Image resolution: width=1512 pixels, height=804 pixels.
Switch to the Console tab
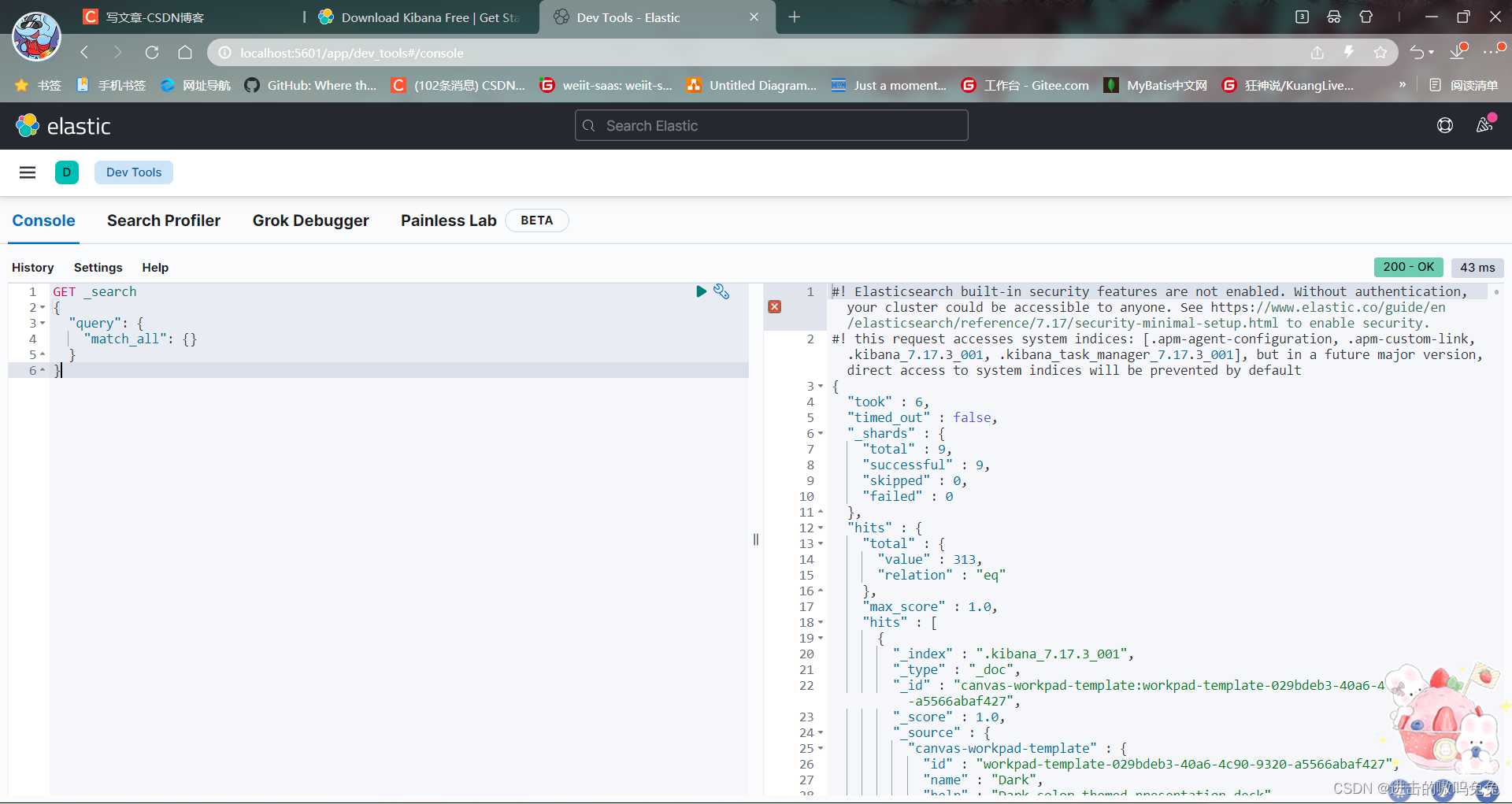click(44, 220)
